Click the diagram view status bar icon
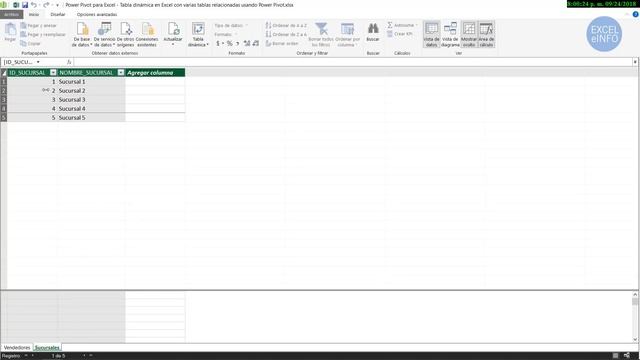The width and height of the screenshot is (640, 360). point(627,356)
